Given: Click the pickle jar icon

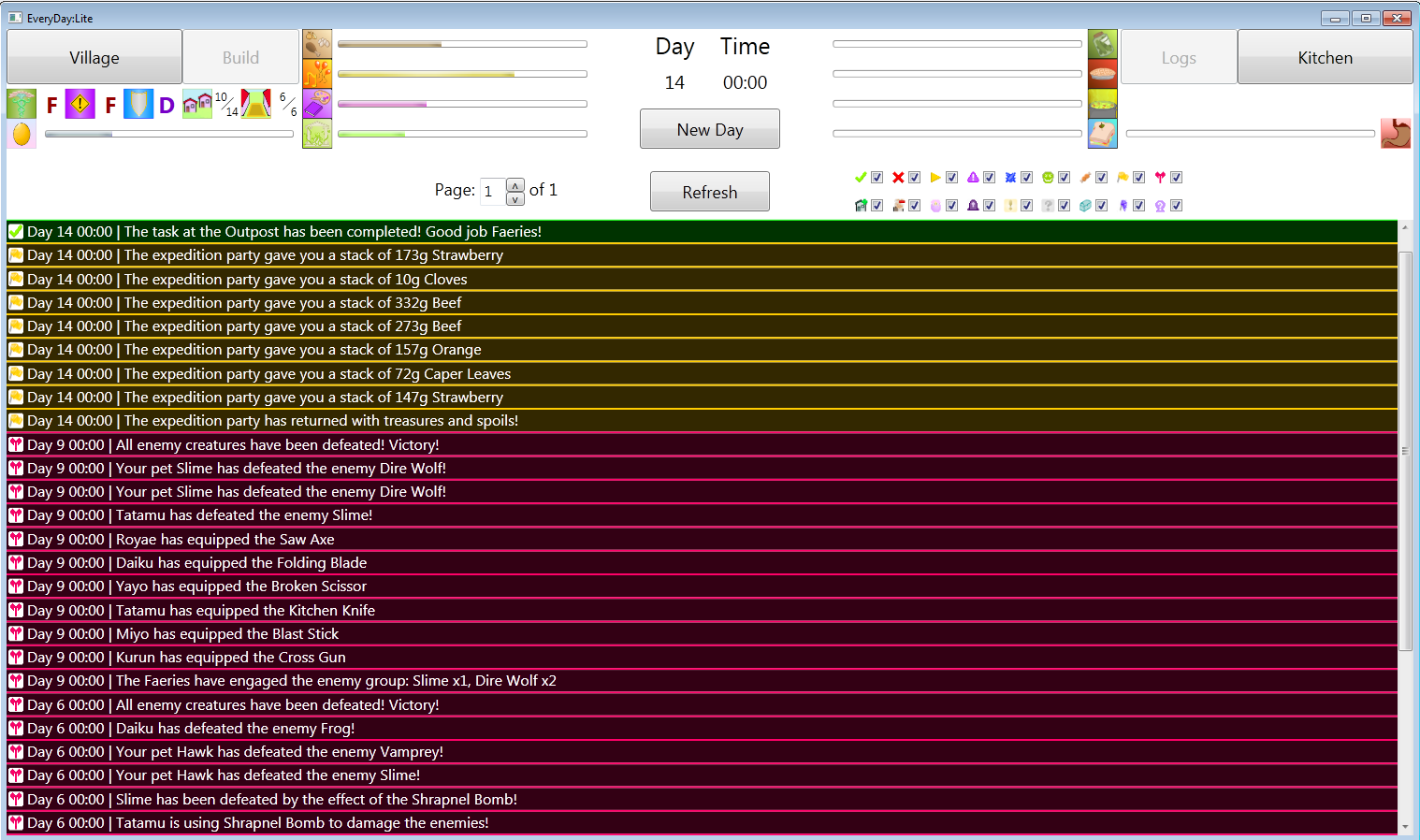Looking at the screenshot, I should coord(1103,44).
